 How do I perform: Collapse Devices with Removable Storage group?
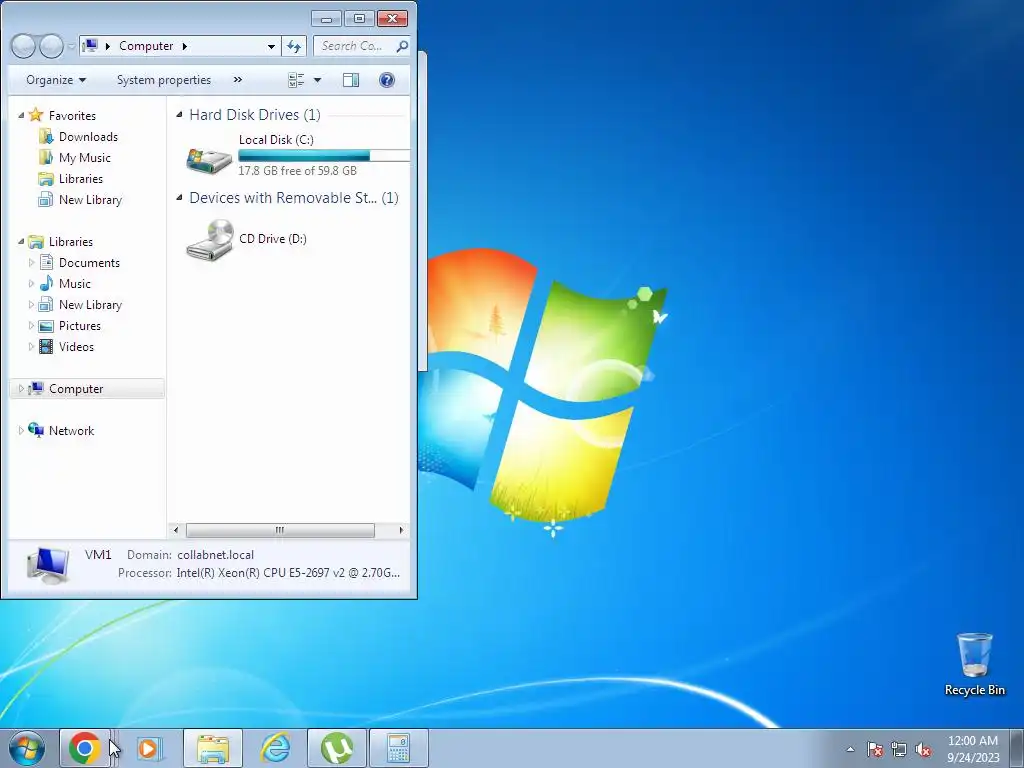pos(179,197)
